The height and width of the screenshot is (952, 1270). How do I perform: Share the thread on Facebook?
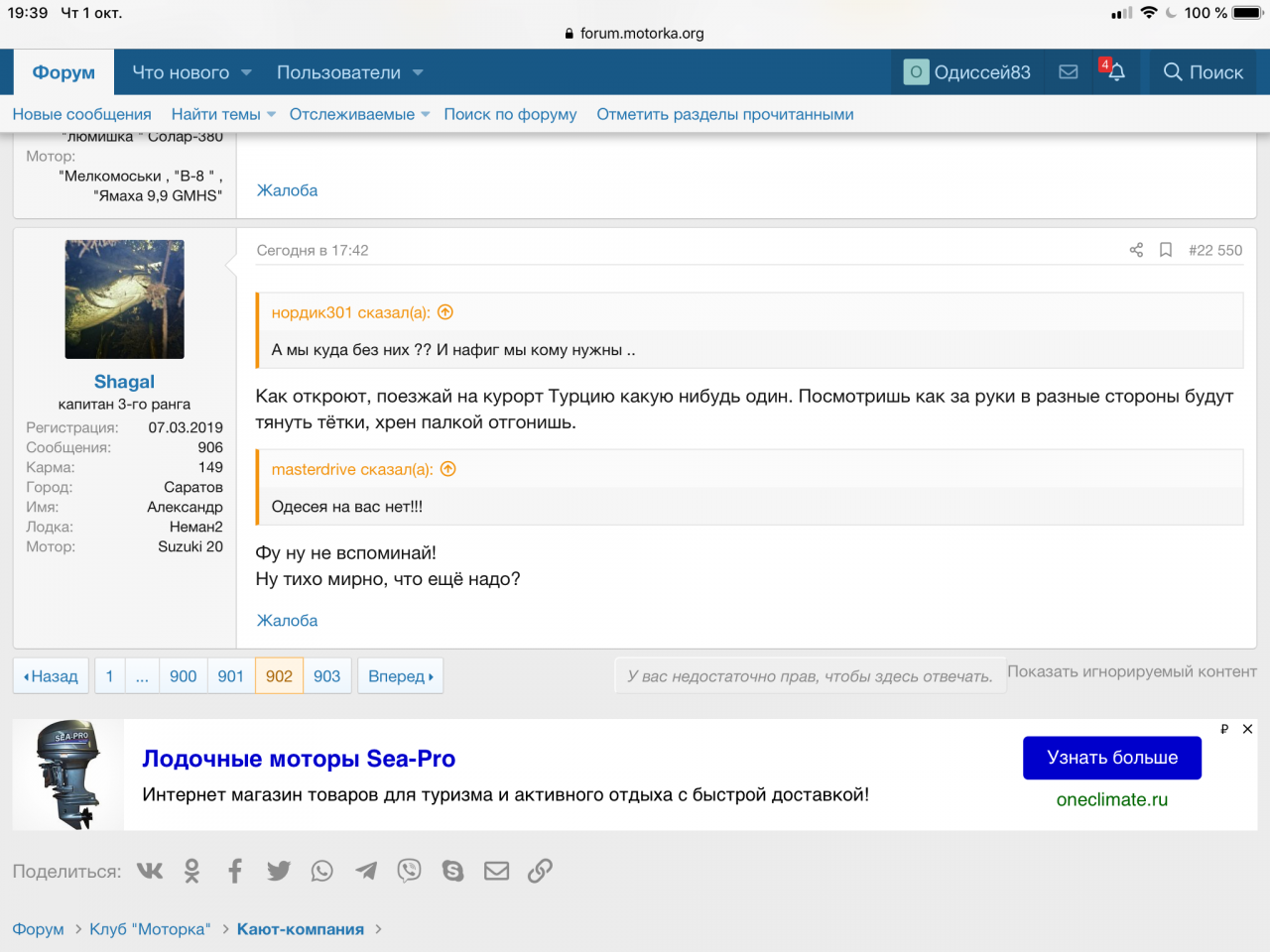pos(235,871)
